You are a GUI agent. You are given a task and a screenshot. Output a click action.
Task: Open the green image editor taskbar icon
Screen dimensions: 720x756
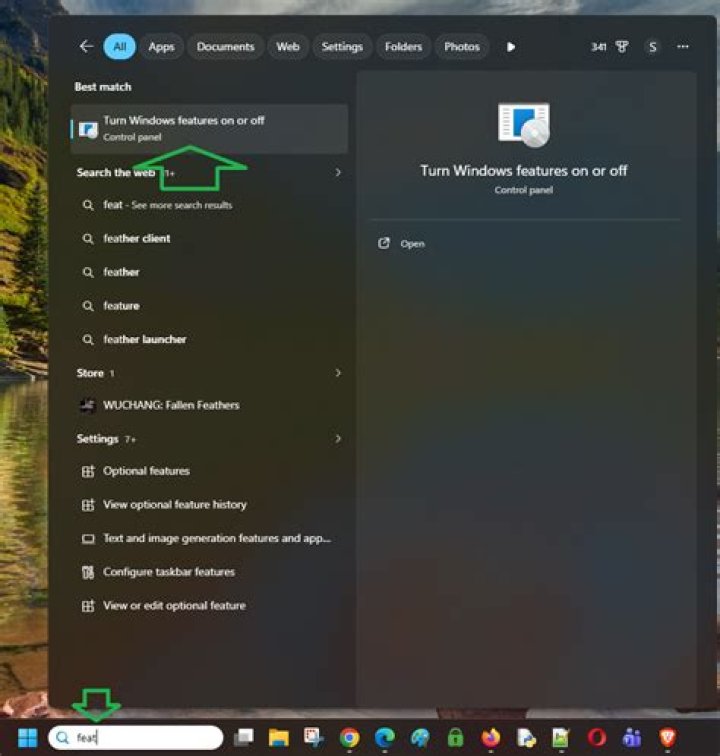pyautogui.click(x=561, y=738)
